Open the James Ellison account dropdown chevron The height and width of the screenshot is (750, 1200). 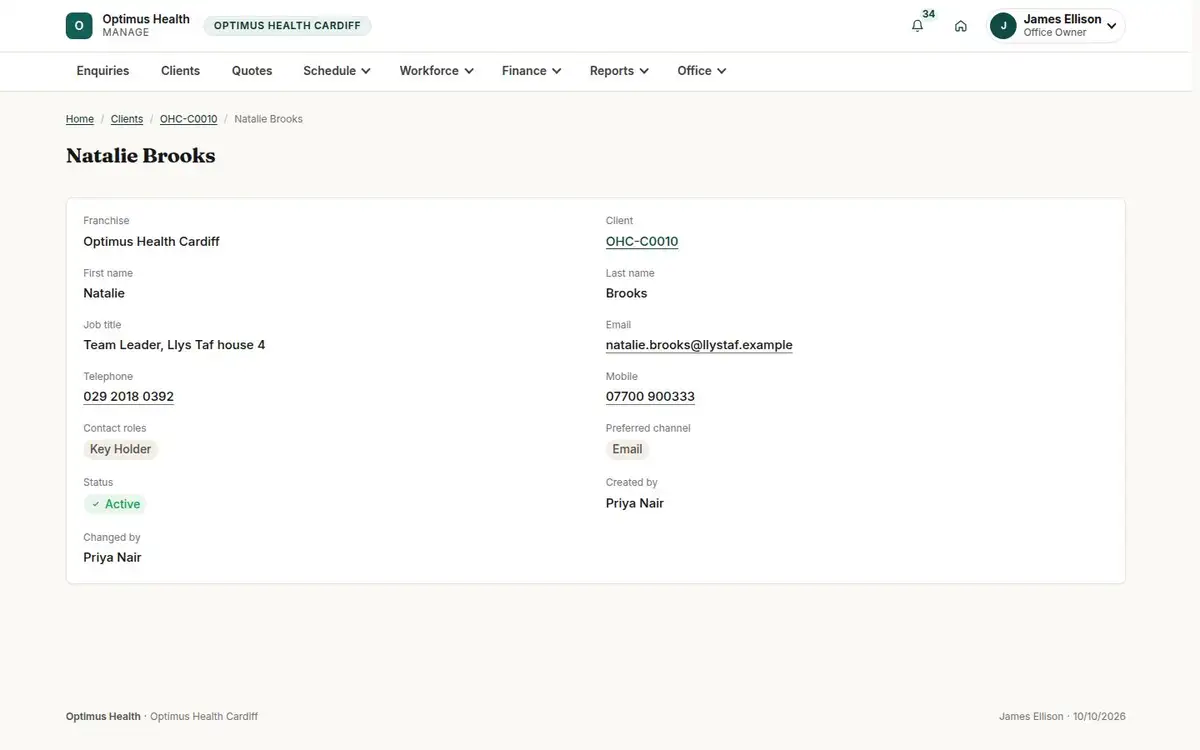pos(1111,26)
